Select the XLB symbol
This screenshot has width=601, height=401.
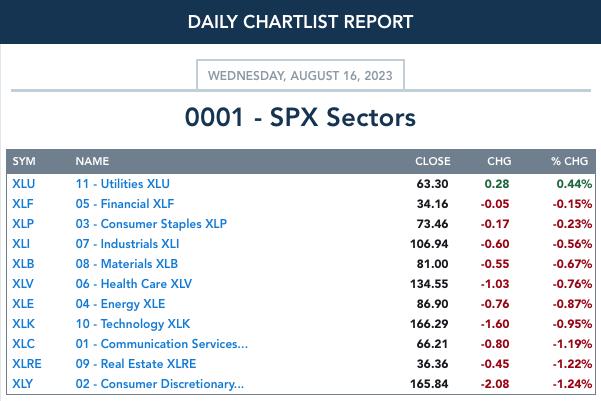23,264
